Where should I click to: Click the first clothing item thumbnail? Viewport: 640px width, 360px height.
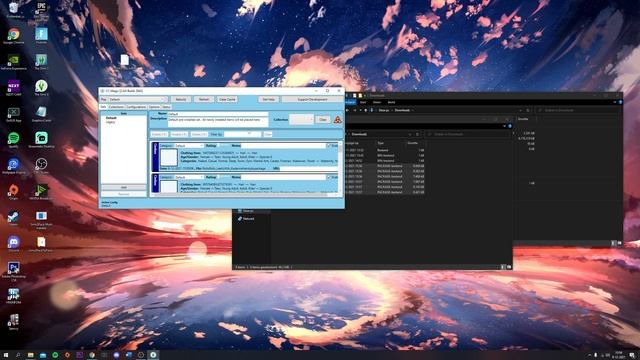point(169,157)
